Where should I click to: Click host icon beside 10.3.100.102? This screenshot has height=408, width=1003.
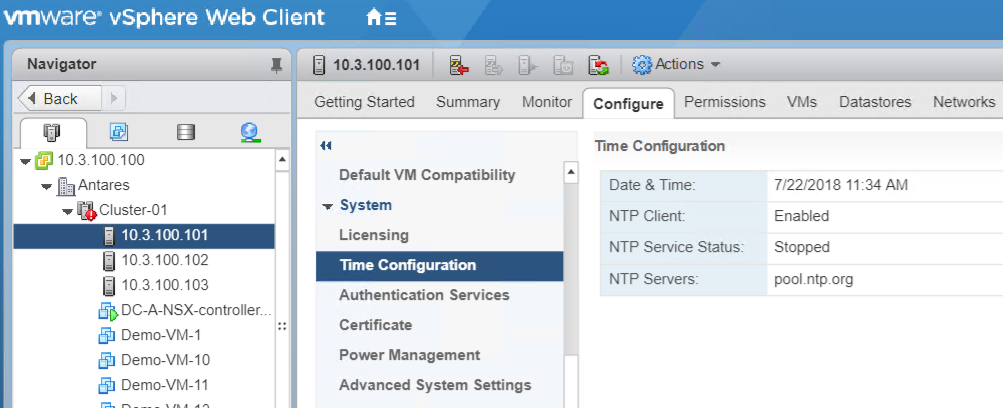(109, 260)
